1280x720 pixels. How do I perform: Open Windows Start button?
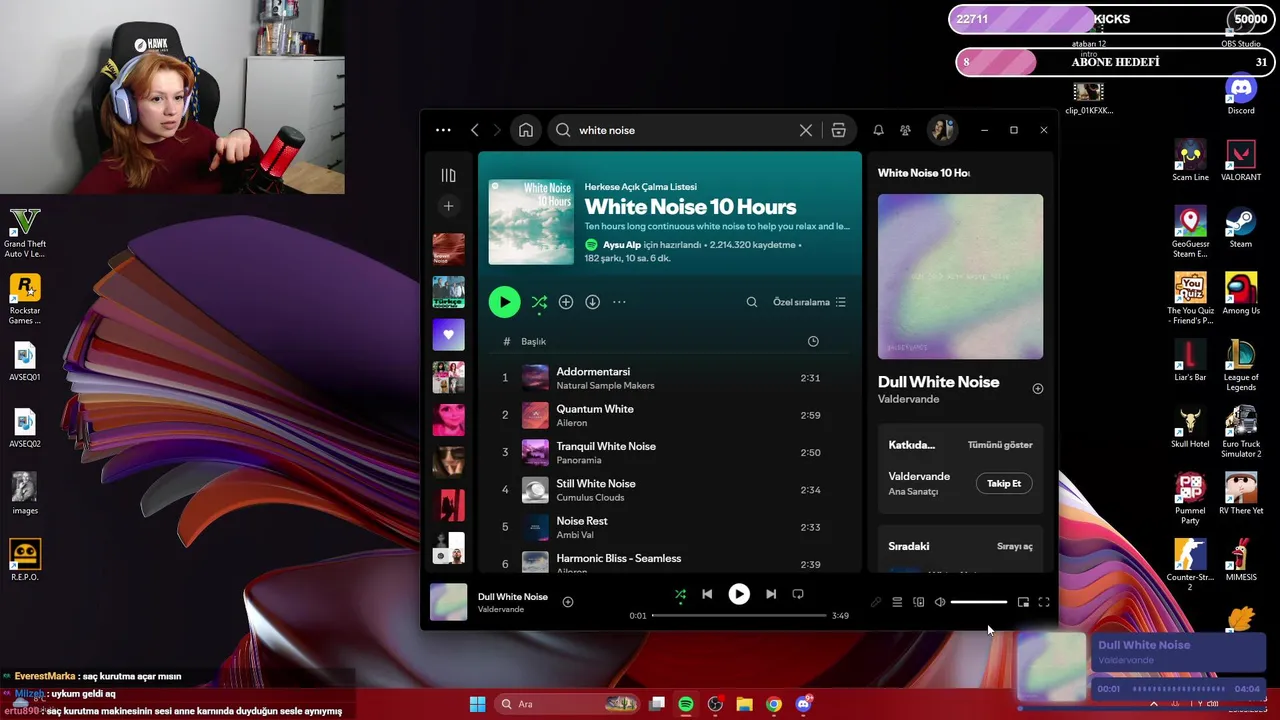(477, 704)
